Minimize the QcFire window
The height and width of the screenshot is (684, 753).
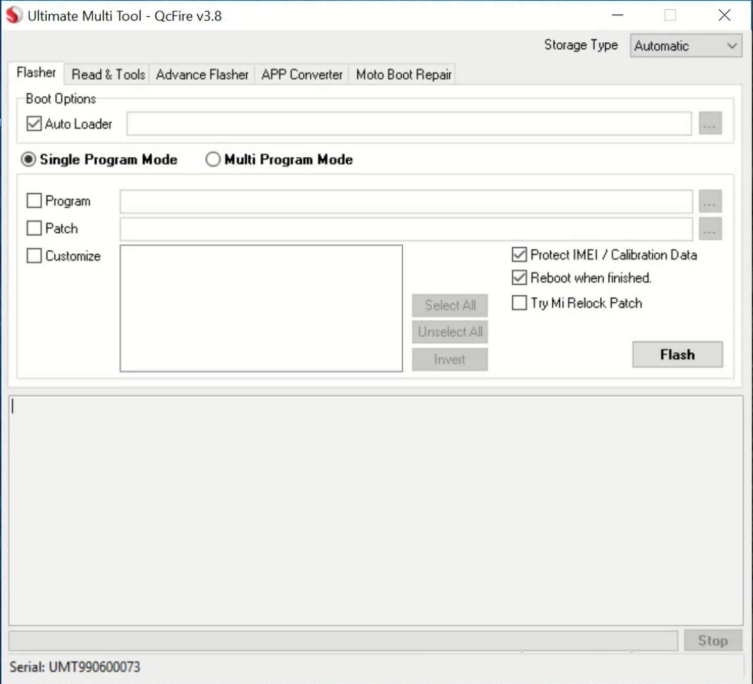[618, 15]
